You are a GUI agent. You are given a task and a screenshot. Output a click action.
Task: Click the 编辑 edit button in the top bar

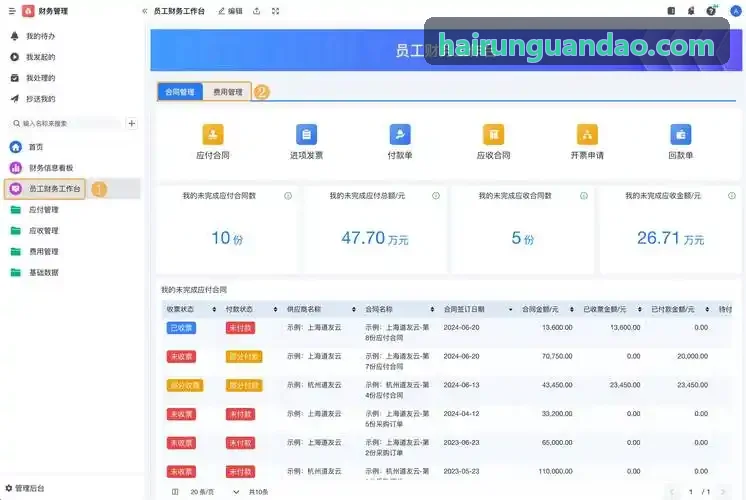[x=230, y=11]
